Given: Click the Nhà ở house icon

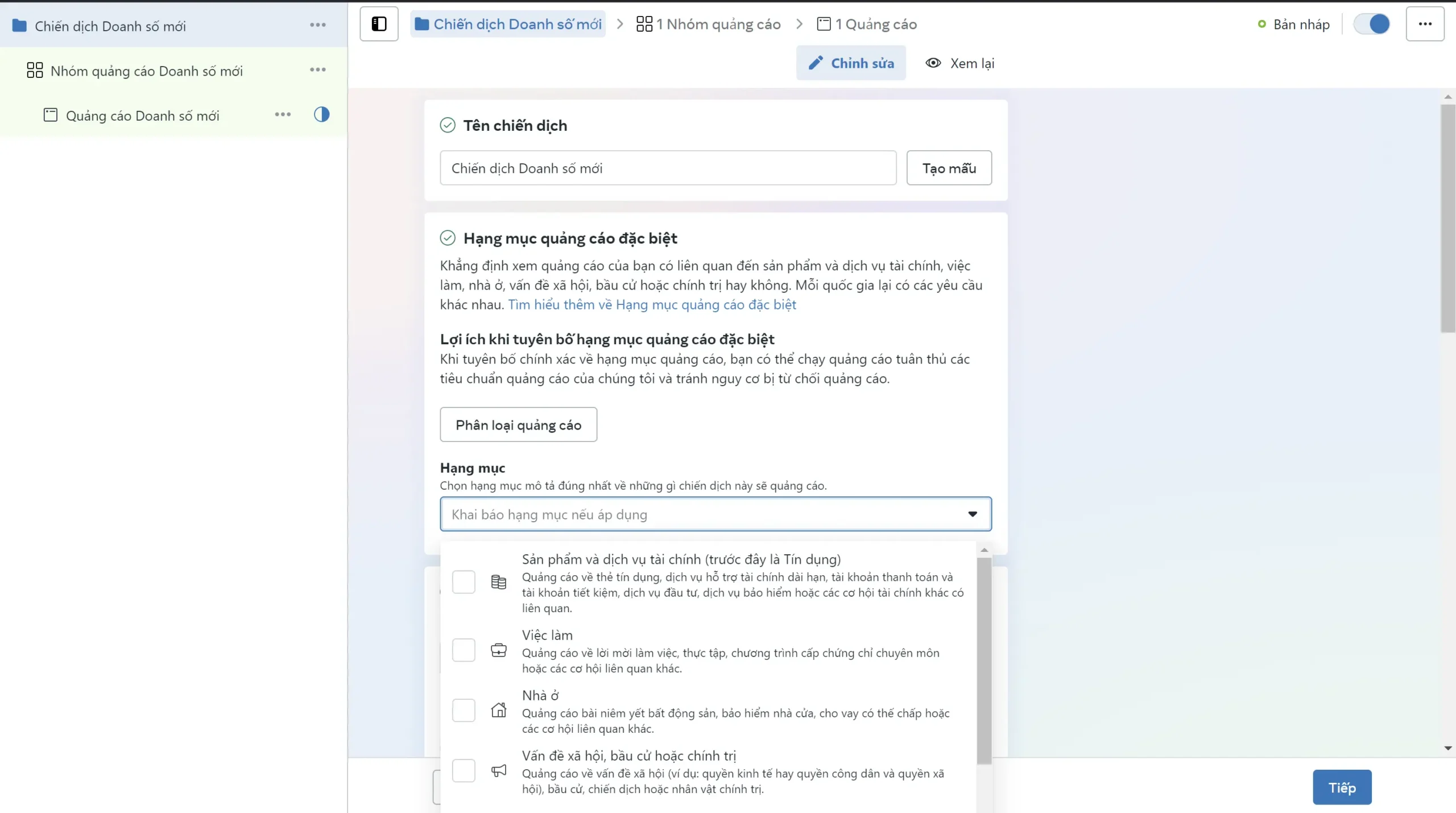Looking at the screenshot, I should (498, 710).
